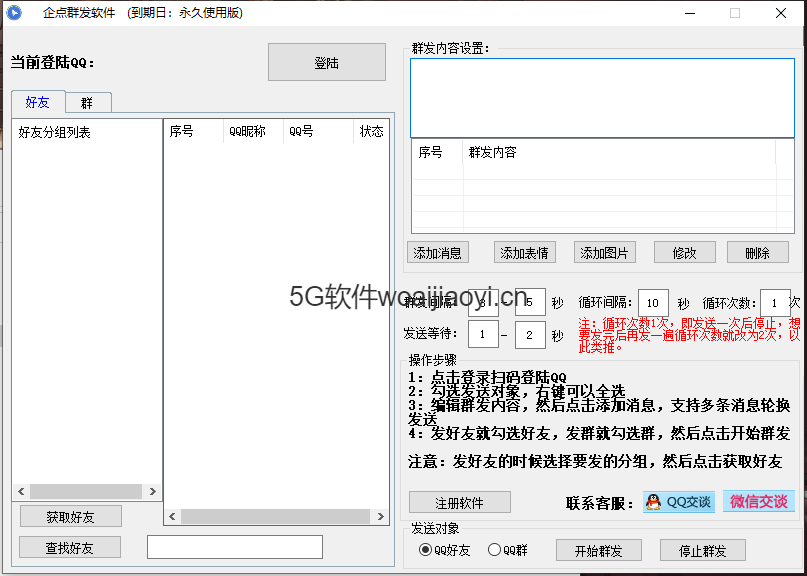Click left arrow of friends table scrollbar
Screen dimensions: 807x576
[172, 516]
